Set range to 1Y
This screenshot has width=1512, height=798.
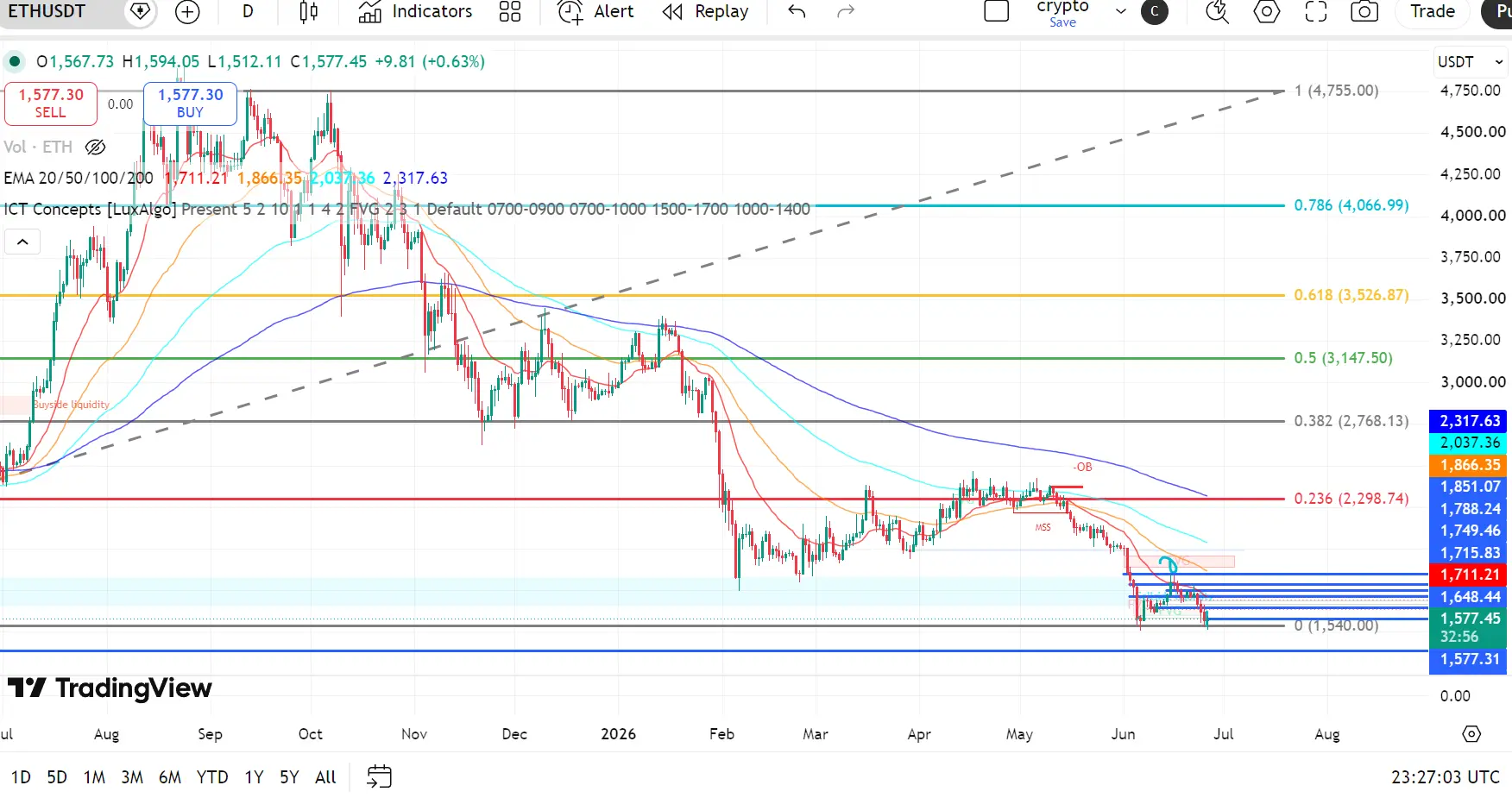point(254,777)
